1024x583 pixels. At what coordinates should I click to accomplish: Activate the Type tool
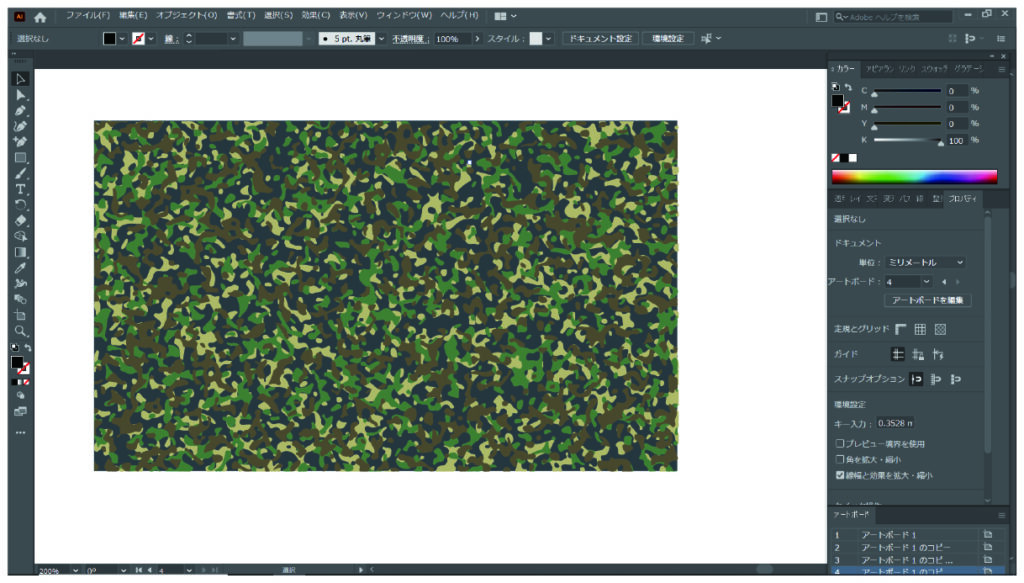(x=20, y=189)
